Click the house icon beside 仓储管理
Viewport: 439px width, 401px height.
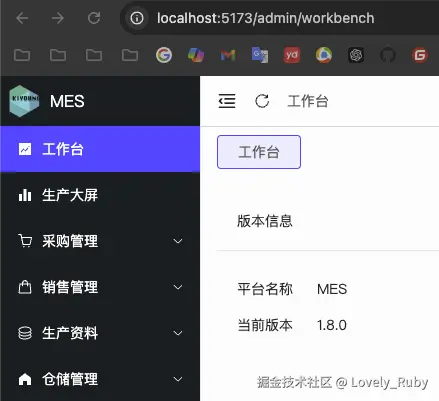25,379
